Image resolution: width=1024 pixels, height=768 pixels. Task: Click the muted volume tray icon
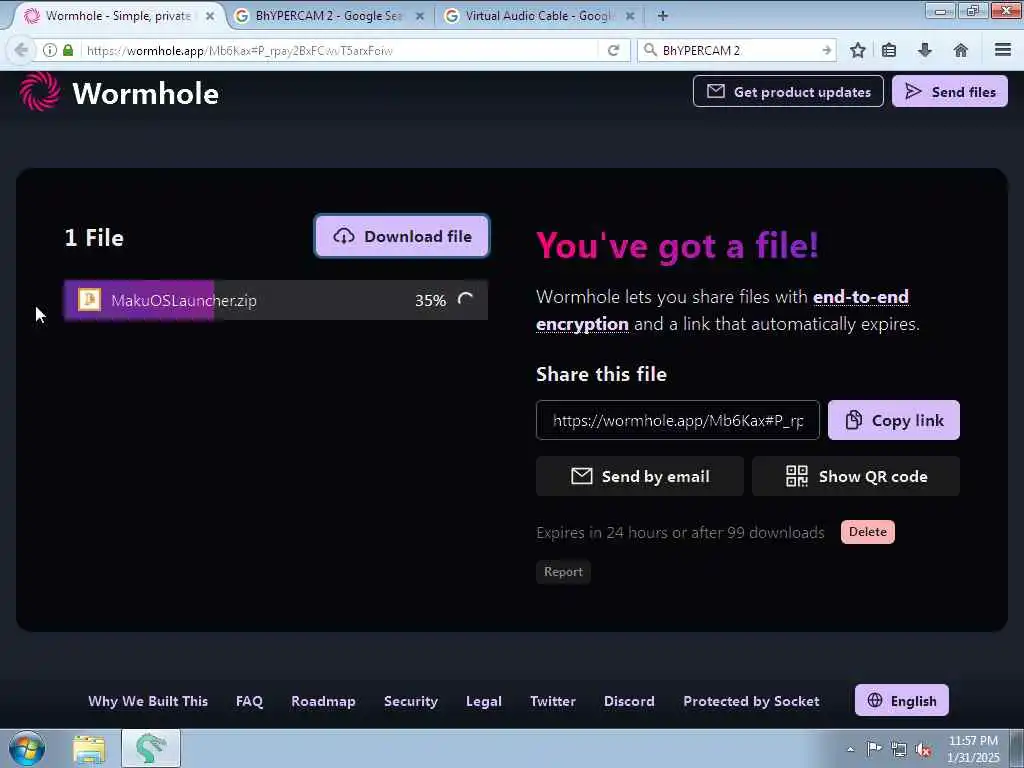(923, 750)
